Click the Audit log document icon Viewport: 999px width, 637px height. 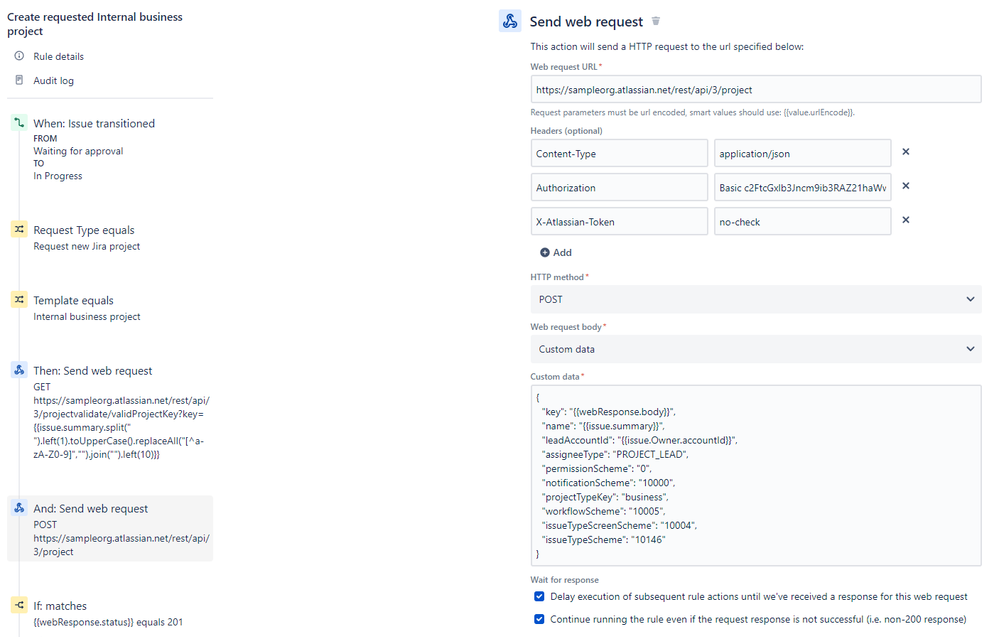[x=19, y=80]
